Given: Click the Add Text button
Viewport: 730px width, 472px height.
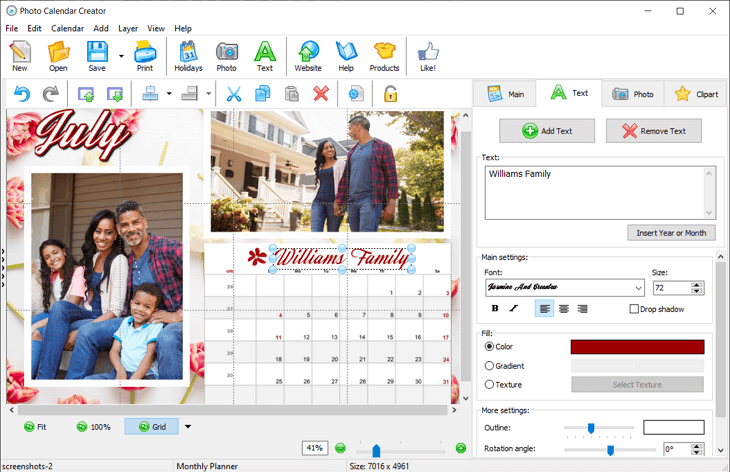Looking at the screenshot, I should [547, 131].
